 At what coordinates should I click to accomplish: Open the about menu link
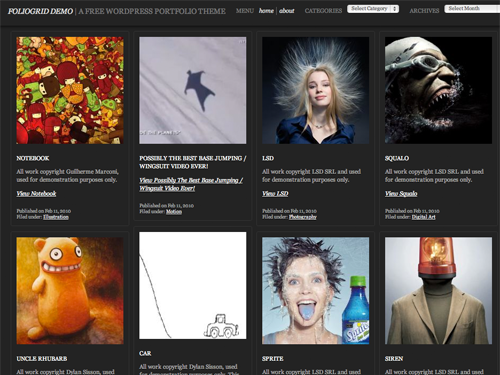tap(287, 11)
